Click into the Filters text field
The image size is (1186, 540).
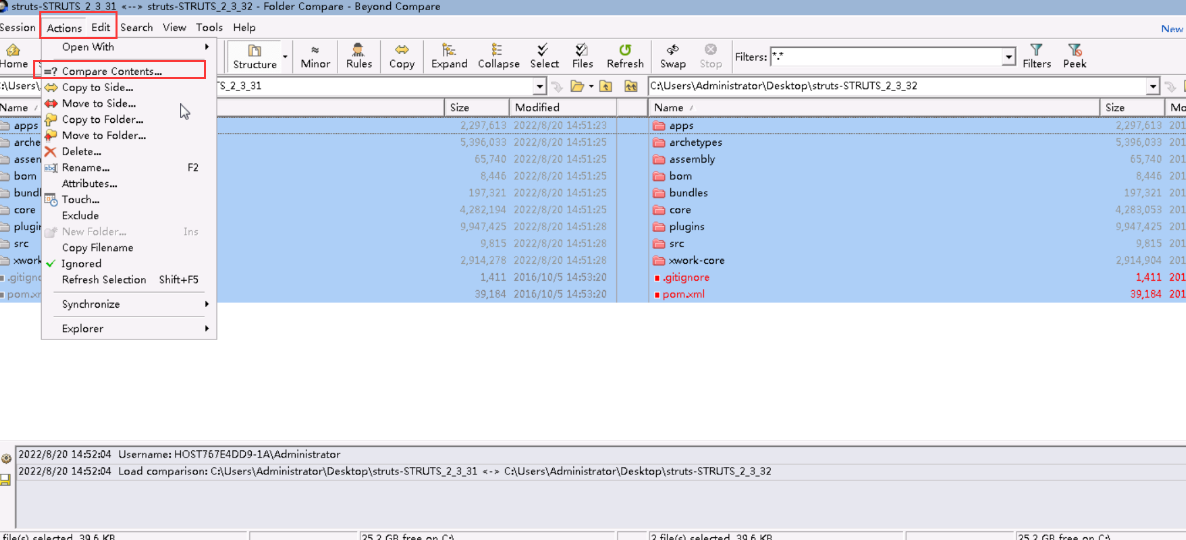(x=885, y=57)
